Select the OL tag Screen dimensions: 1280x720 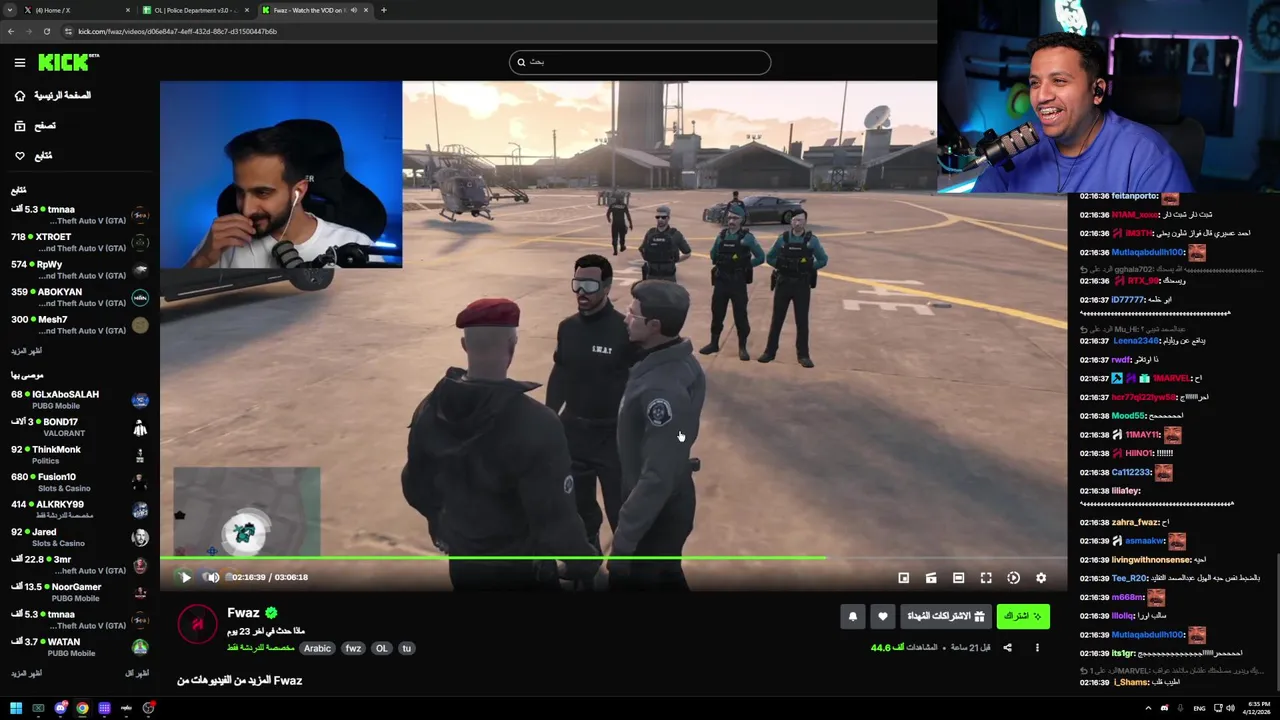[381, 648]
